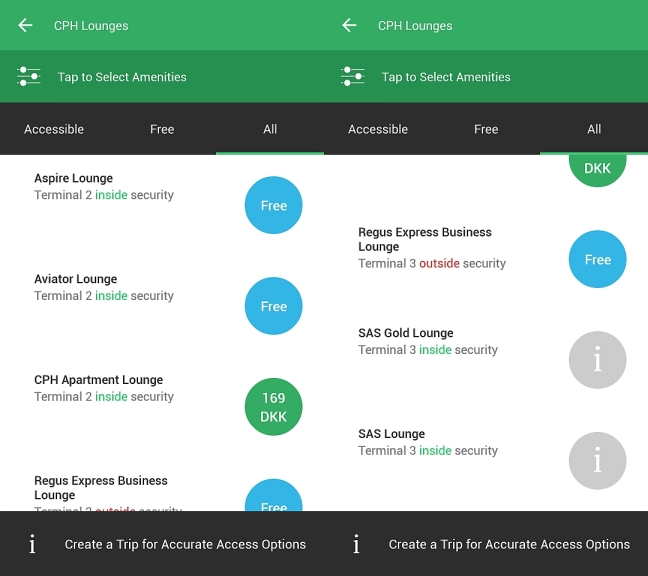Screen dimensions: 648x576
Task: Open amenities filter icon in left panel
Action: pos(29,77)
